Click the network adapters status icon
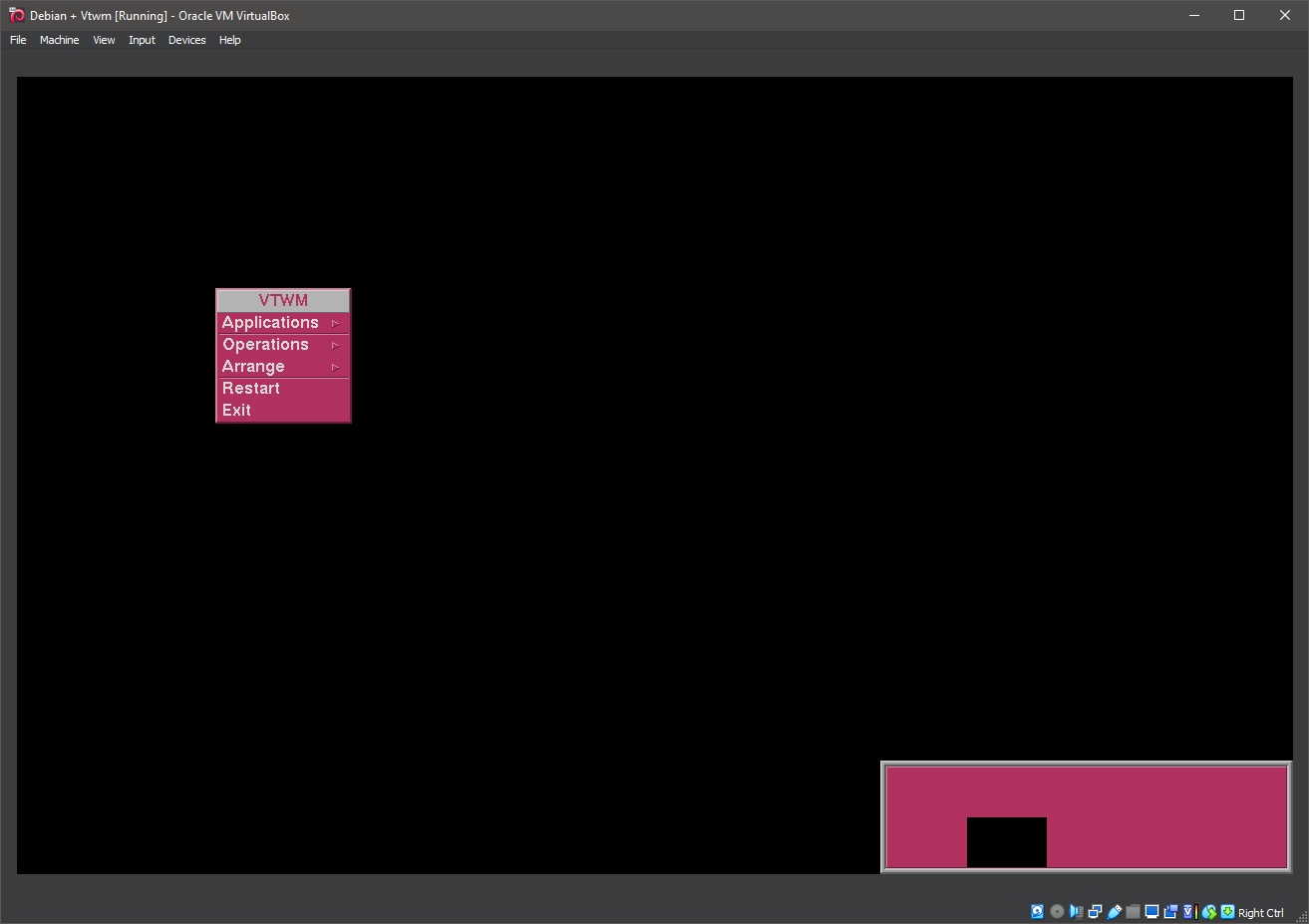 pyautogui.click(x=1095, y=911)
